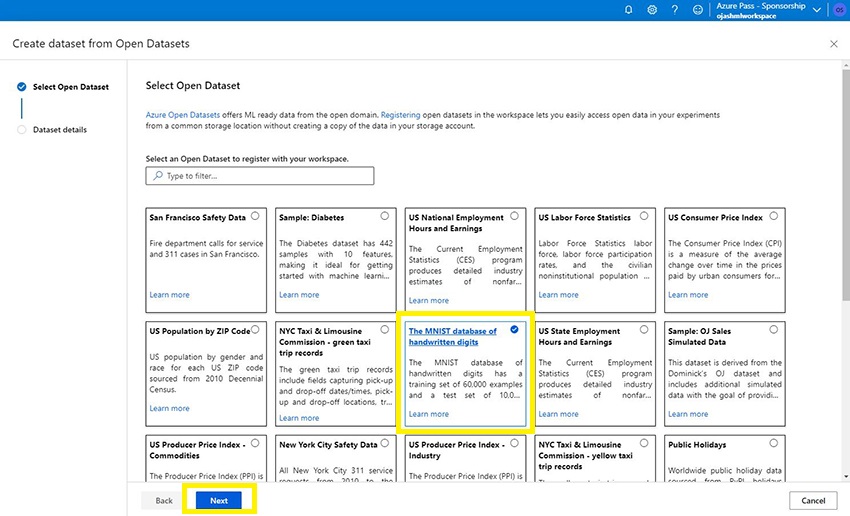Screen dimensions: 850x516
Task: Expand the Azure Pass - Sponsorship workspace dropdown
Action: (816, 10)
